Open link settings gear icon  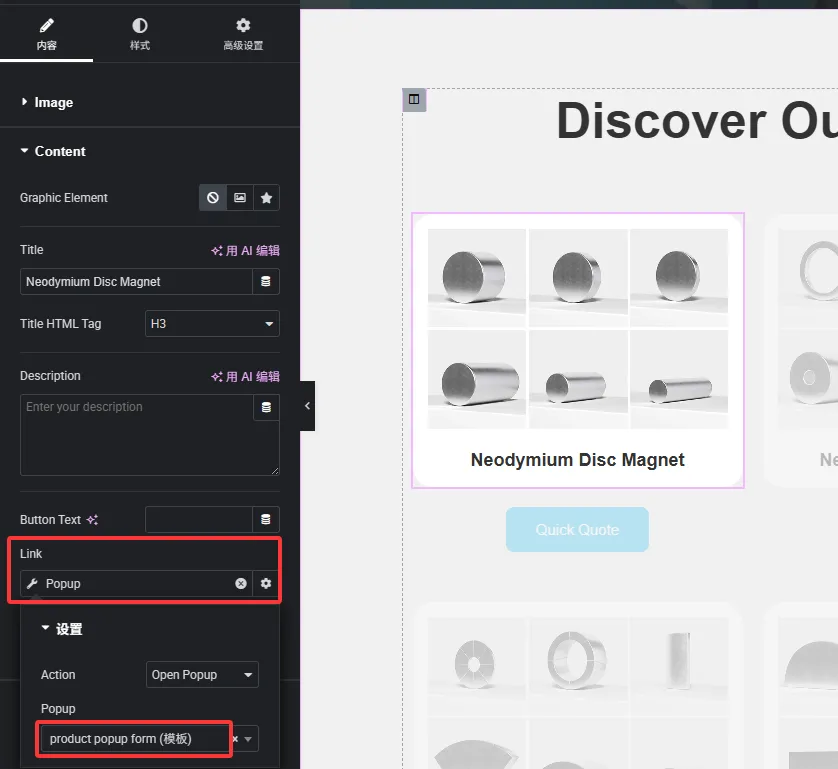click(x=266, y=584)
